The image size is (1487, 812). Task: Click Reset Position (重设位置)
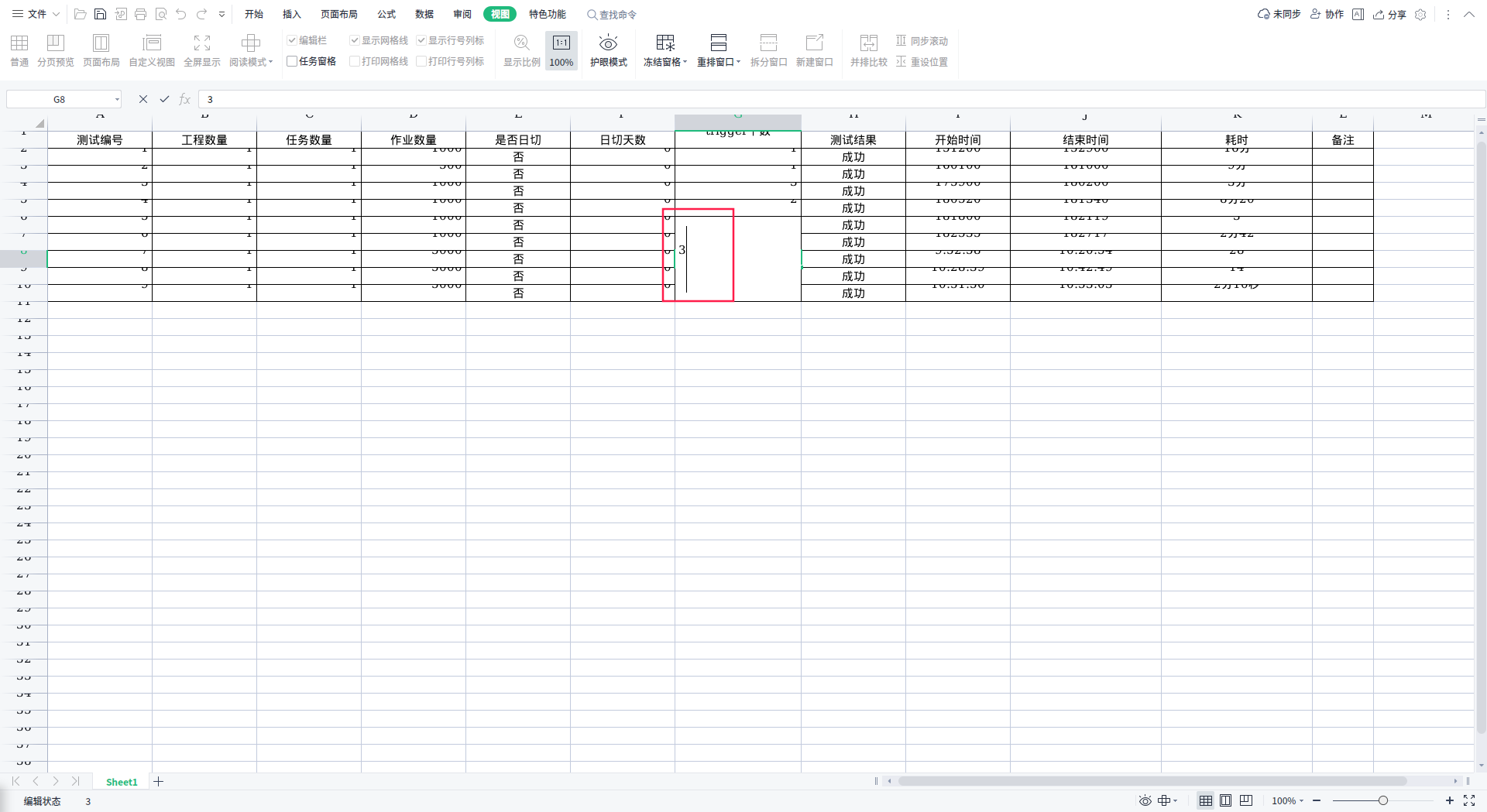coord(922,62)
